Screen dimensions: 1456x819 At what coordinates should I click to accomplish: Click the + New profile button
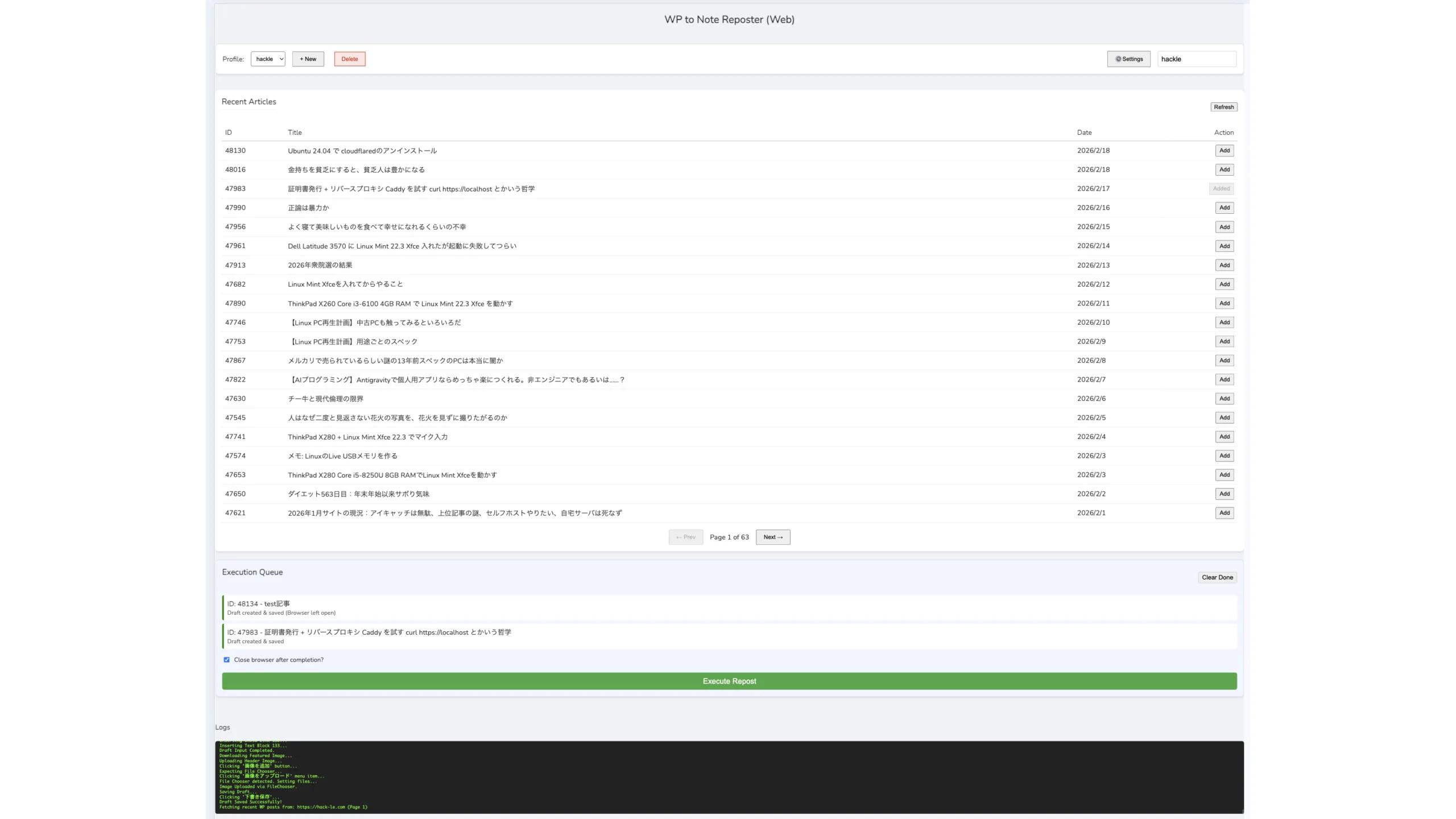coord(308,59)
